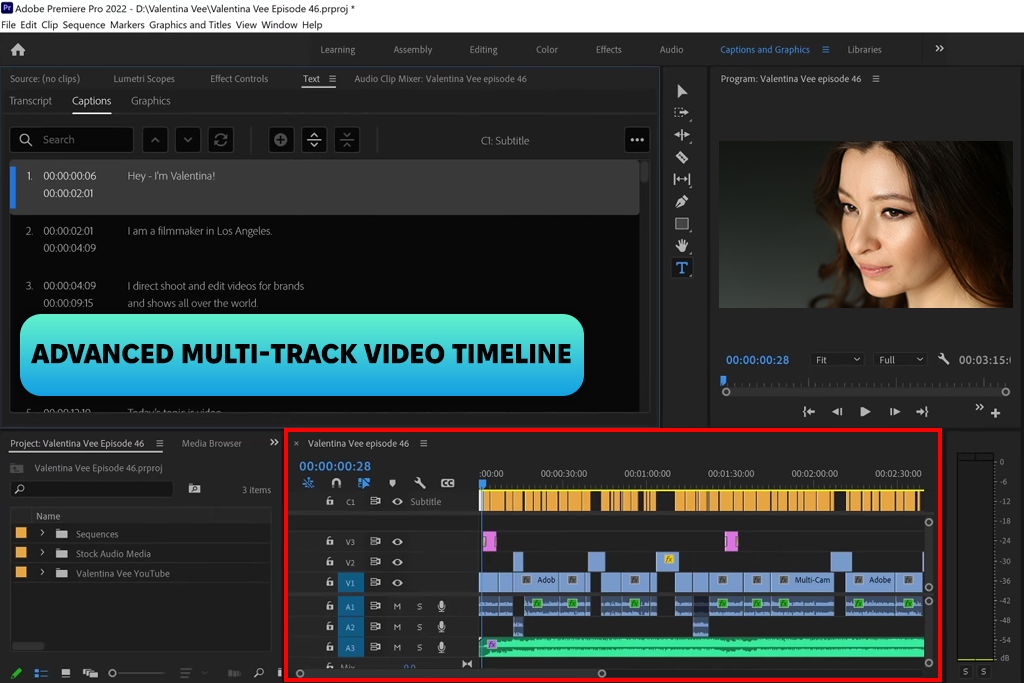This screenshot has height=683, width=1024.
Task: Expand the Valentina Vee YouTube bin
Action: tap(42, 573)
